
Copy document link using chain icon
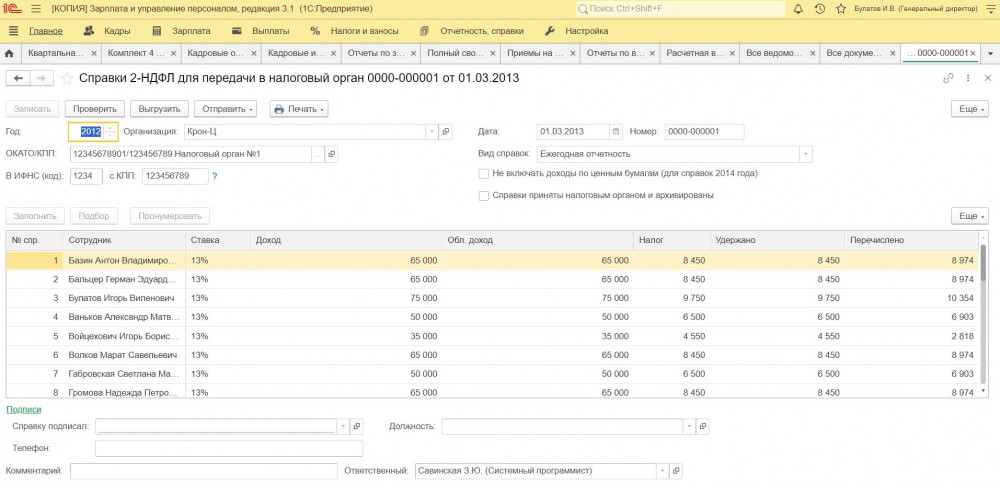click(948, 78)
